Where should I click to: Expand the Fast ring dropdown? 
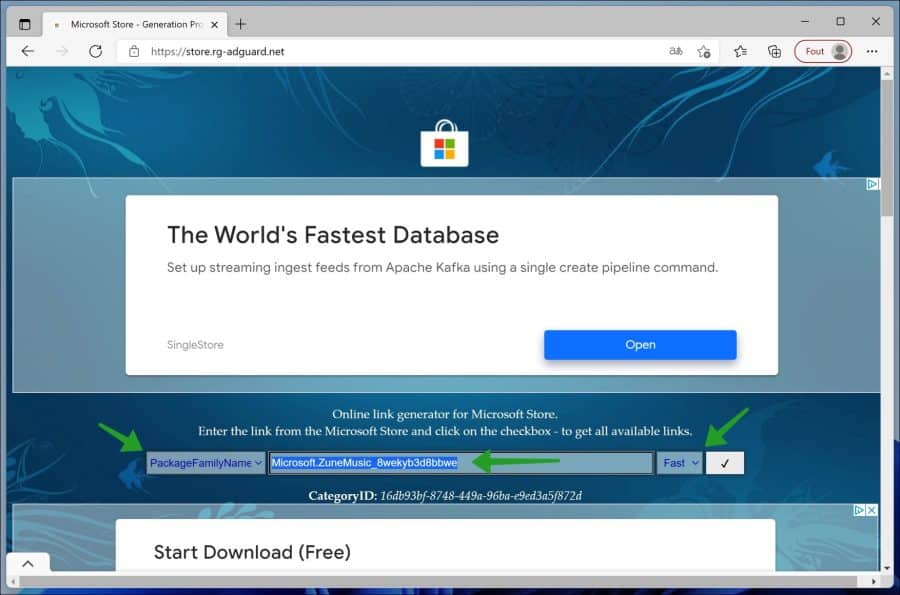pyautogui.click(x=680, y=463)
